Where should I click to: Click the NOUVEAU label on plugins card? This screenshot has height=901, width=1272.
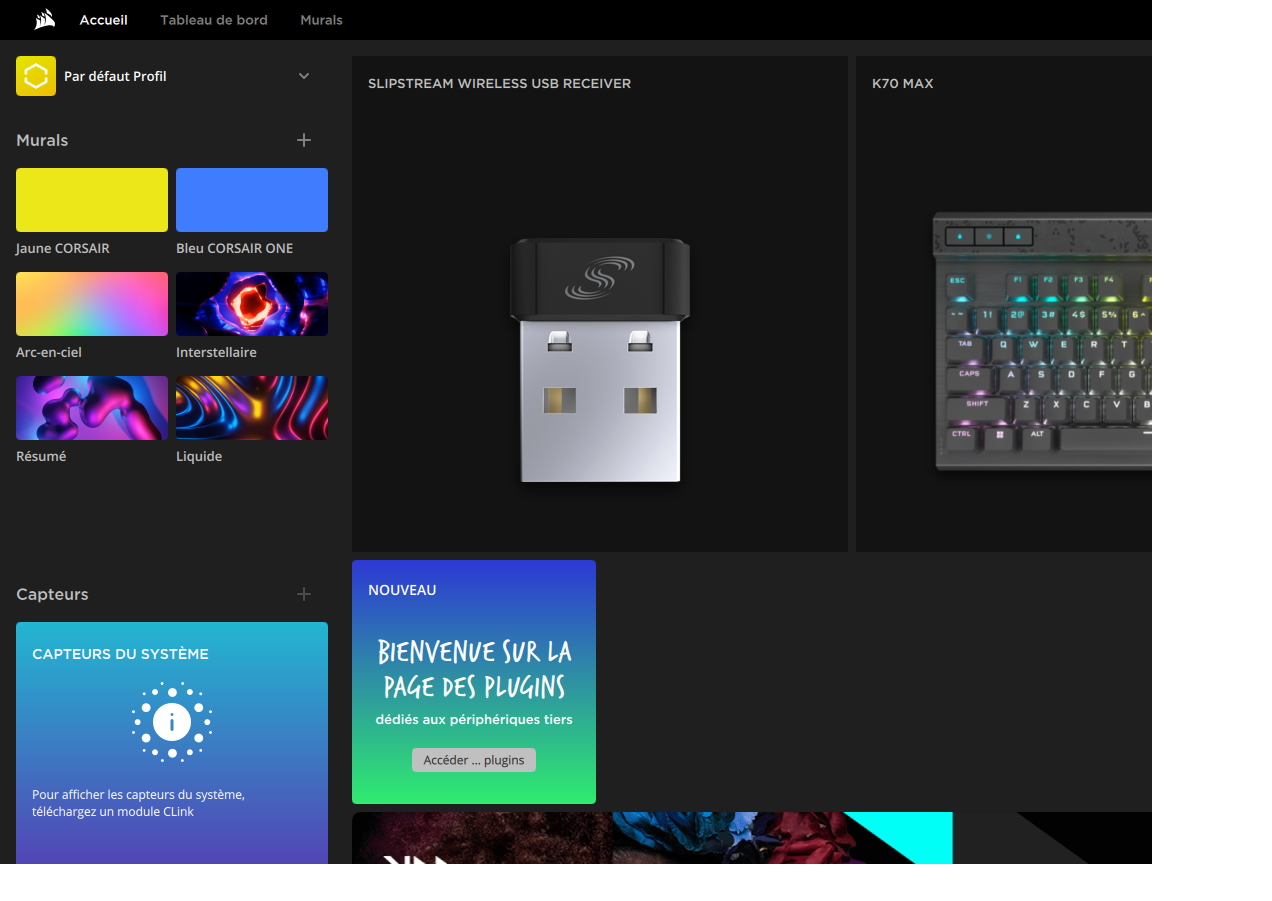coord(402,590)
